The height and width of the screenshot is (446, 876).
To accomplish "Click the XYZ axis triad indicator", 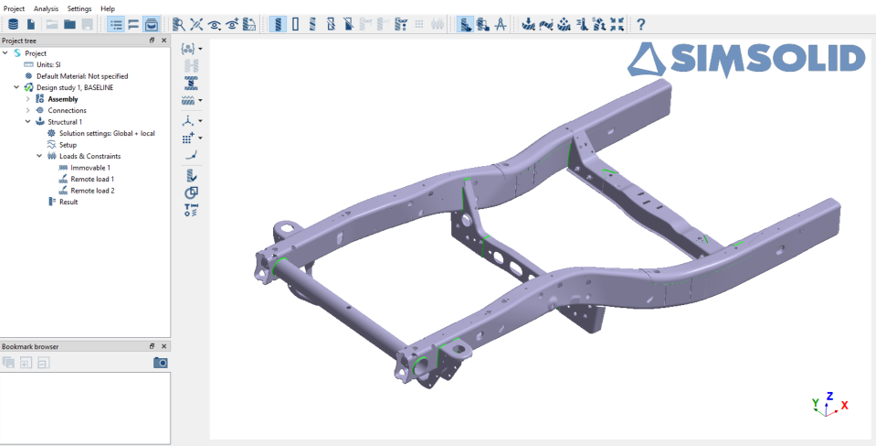I will click(x=828, y=403).
